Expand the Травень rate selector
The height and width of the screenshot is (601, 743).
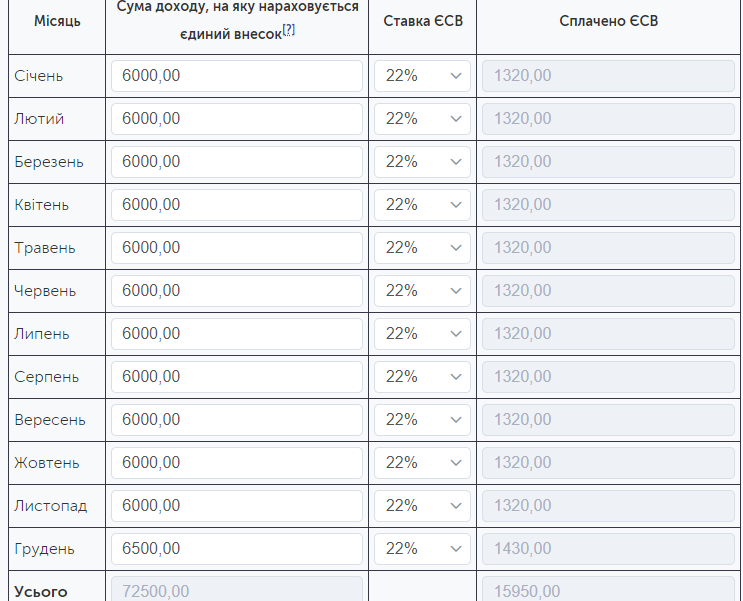click(x=422, y=248)
